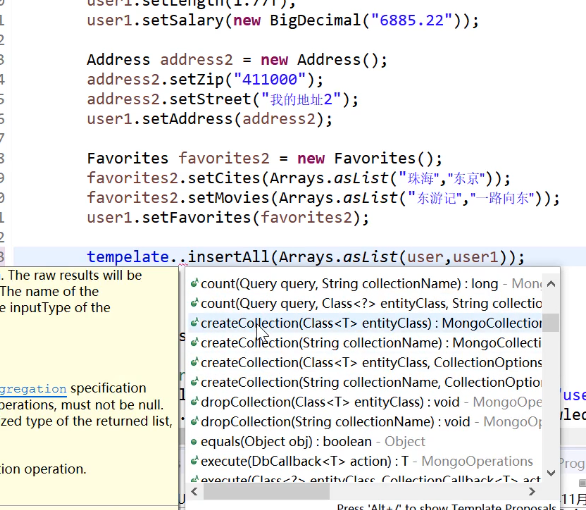The height and width of the screenshot is (510, 586).
Task: Click proposal list scroll up arrow
Action: [x=551, y=284]
